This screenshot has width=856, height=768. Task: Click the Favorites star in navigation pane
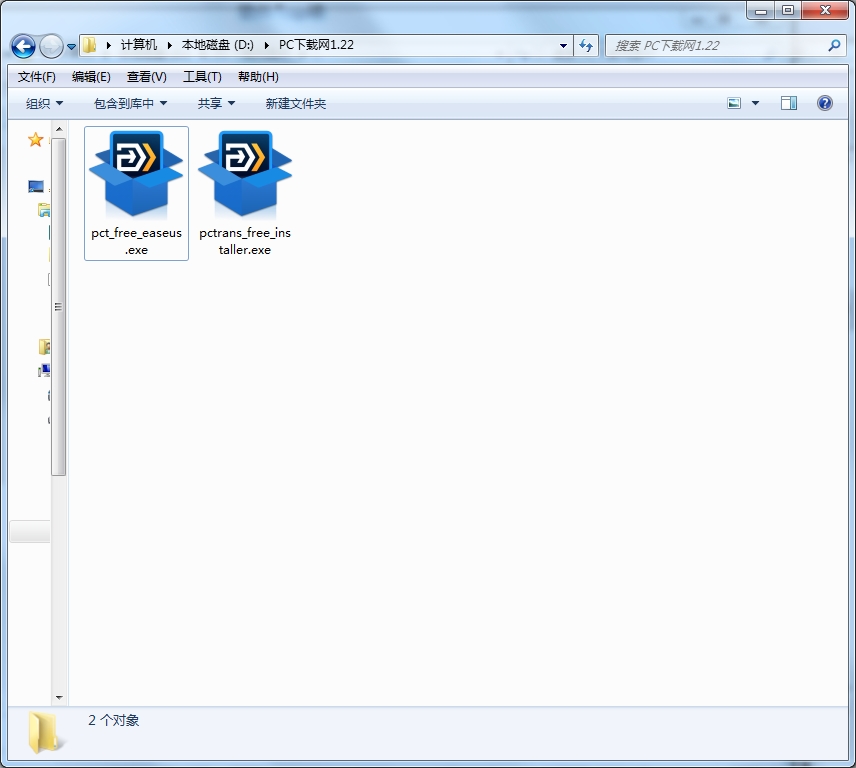(x=36, y=140)
